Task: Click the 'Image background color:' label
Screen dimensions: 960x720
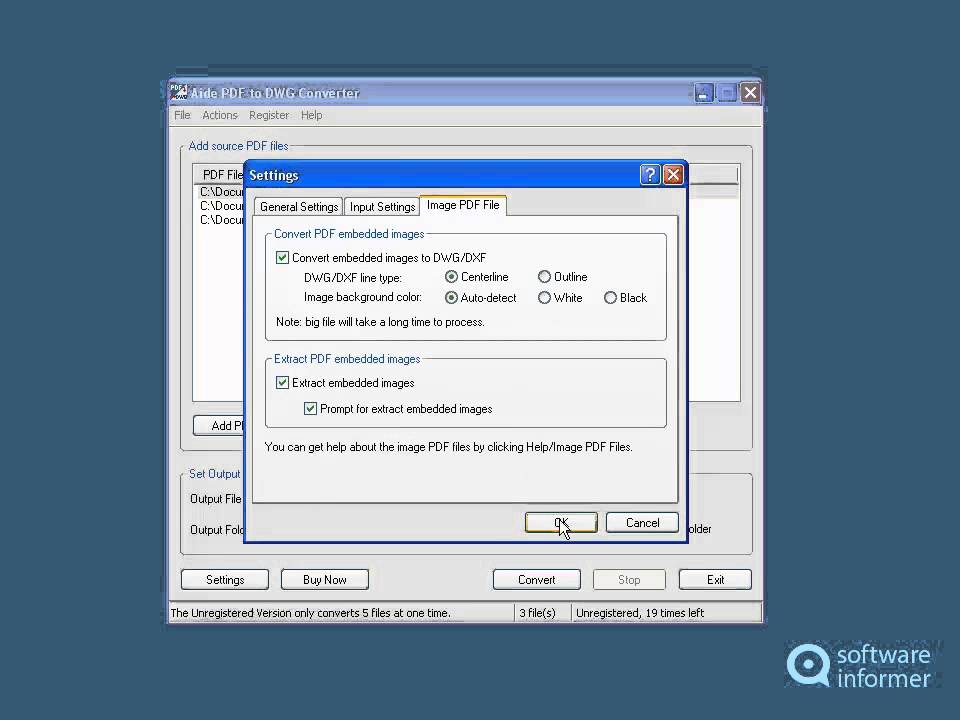Action: [362, 297]
